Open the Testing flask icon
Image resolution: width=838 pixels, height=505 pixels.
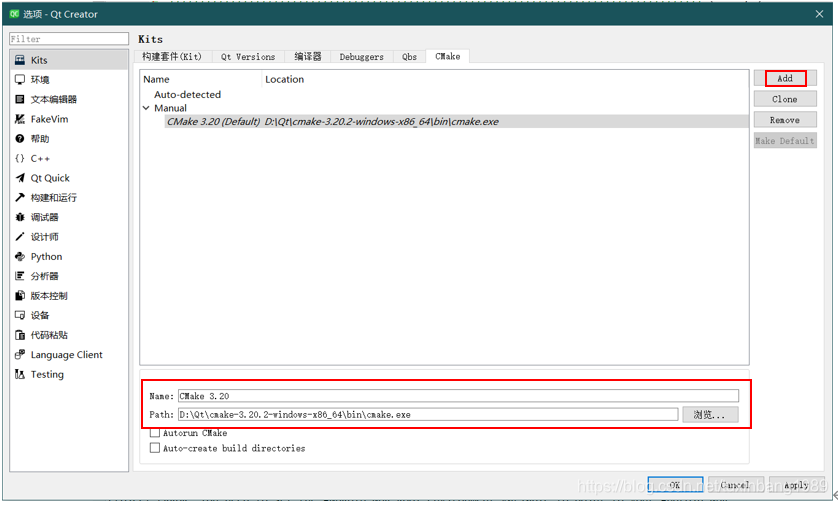(20, 374)
